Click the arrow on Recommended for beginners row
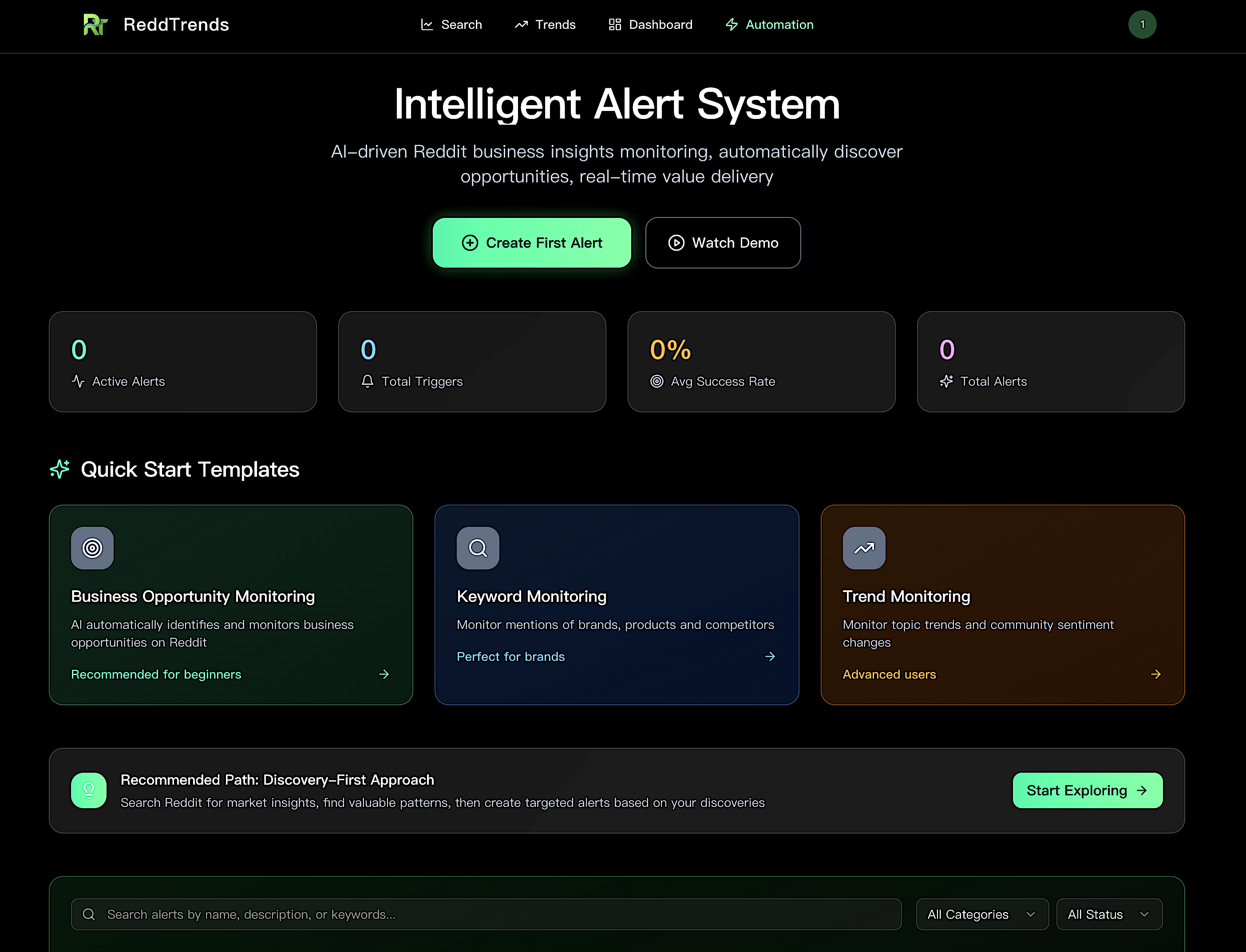The width and height of the screenshot is (1246, 952). pyautogui.click(x=384, y=674)
